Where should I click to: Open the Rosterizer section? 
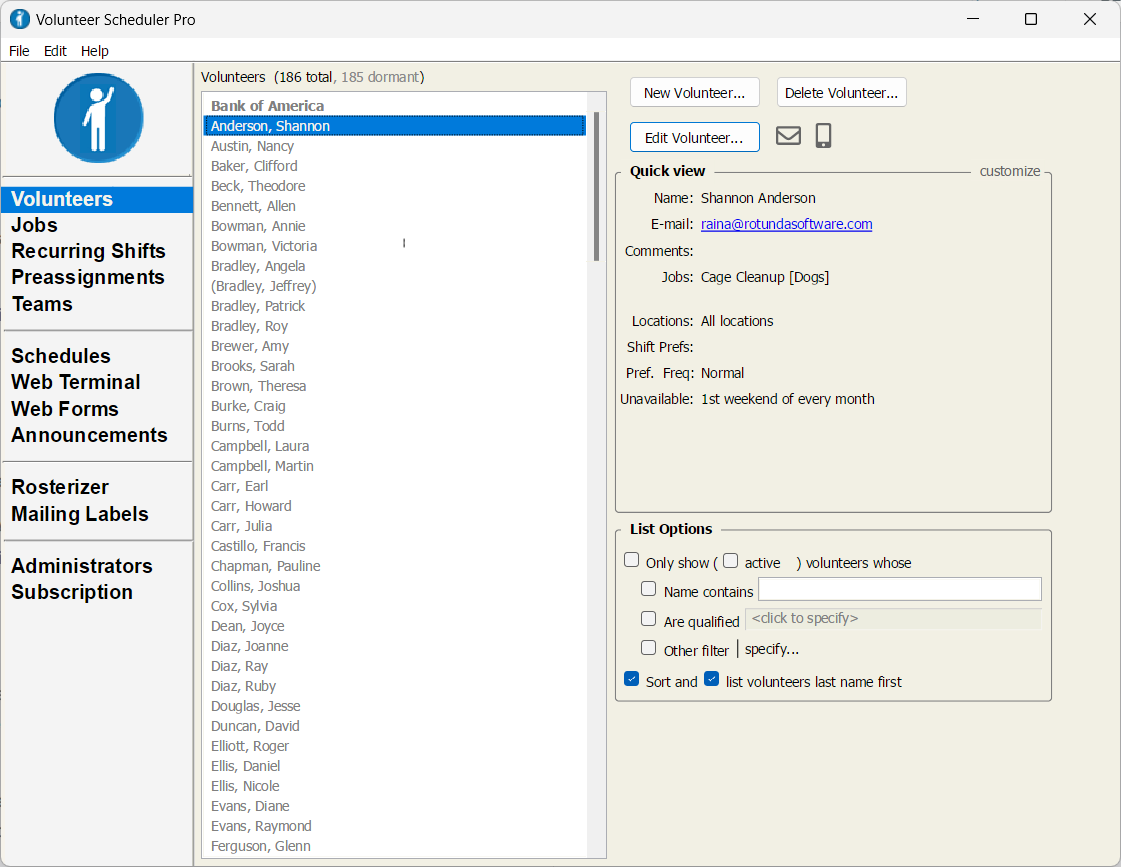[60, 487]
